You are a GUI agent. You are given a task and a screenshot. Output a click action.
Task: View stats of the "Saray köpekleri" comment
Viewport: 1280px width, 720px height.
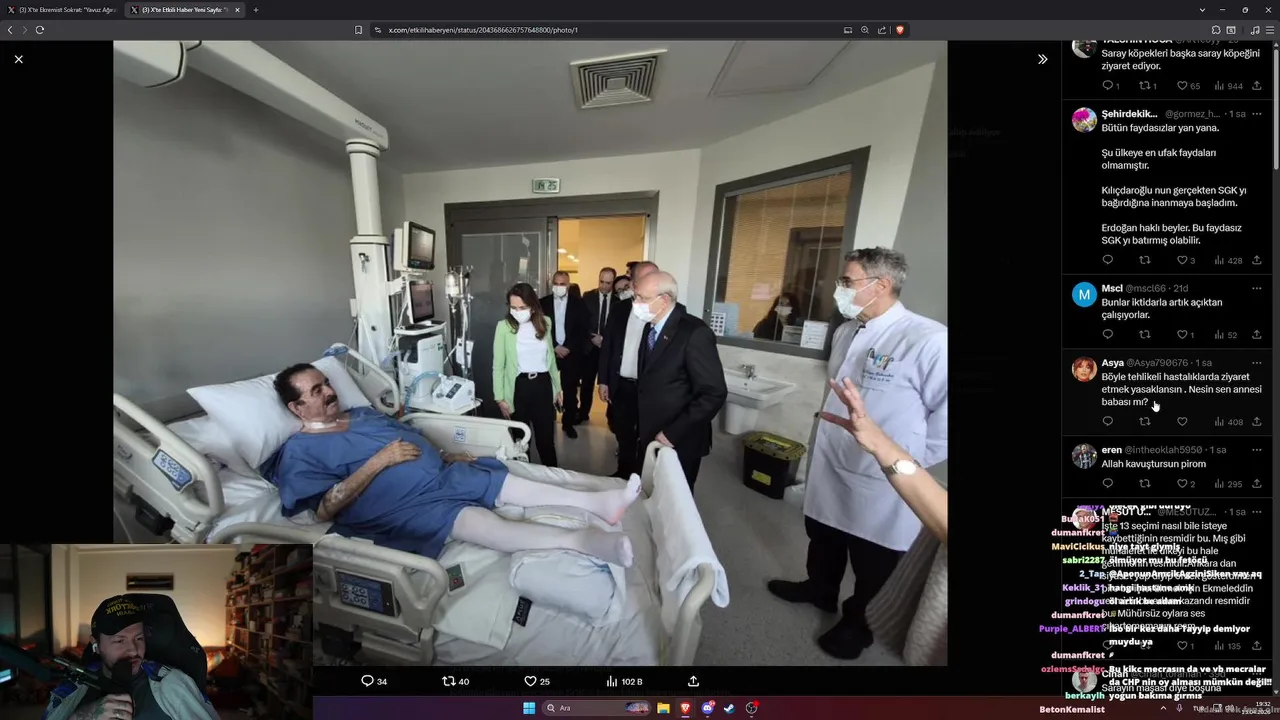tap(1228, 86)
